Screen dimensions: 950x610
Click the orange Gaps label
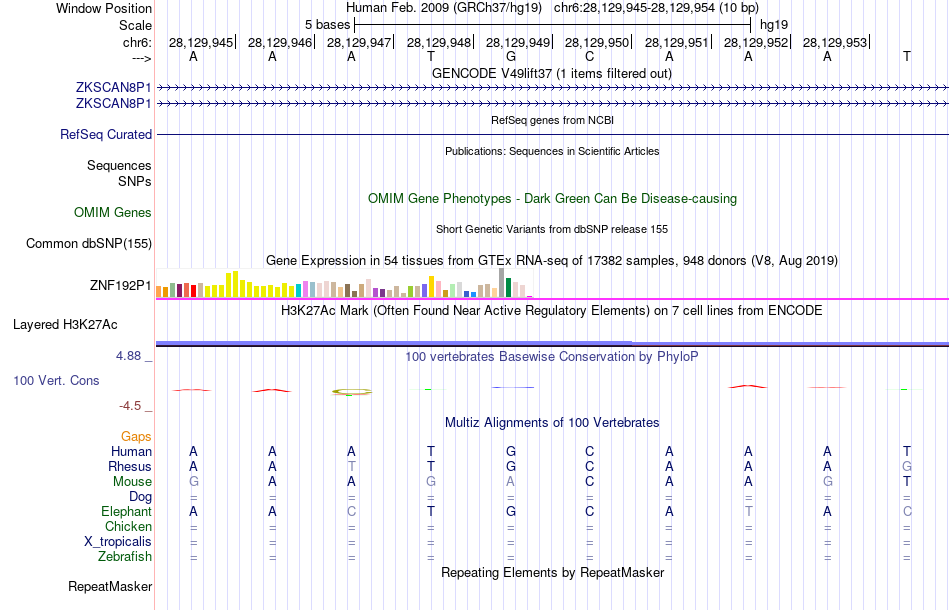point(136,436)
